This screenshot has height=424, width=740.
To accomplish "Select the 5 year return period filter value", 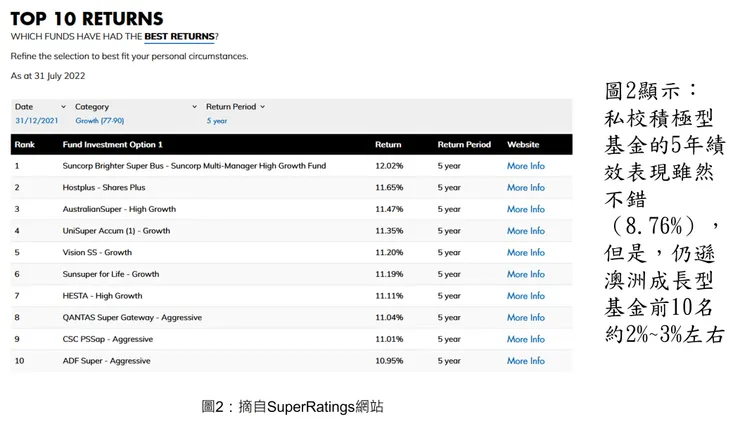I will [x=217, y=121].
